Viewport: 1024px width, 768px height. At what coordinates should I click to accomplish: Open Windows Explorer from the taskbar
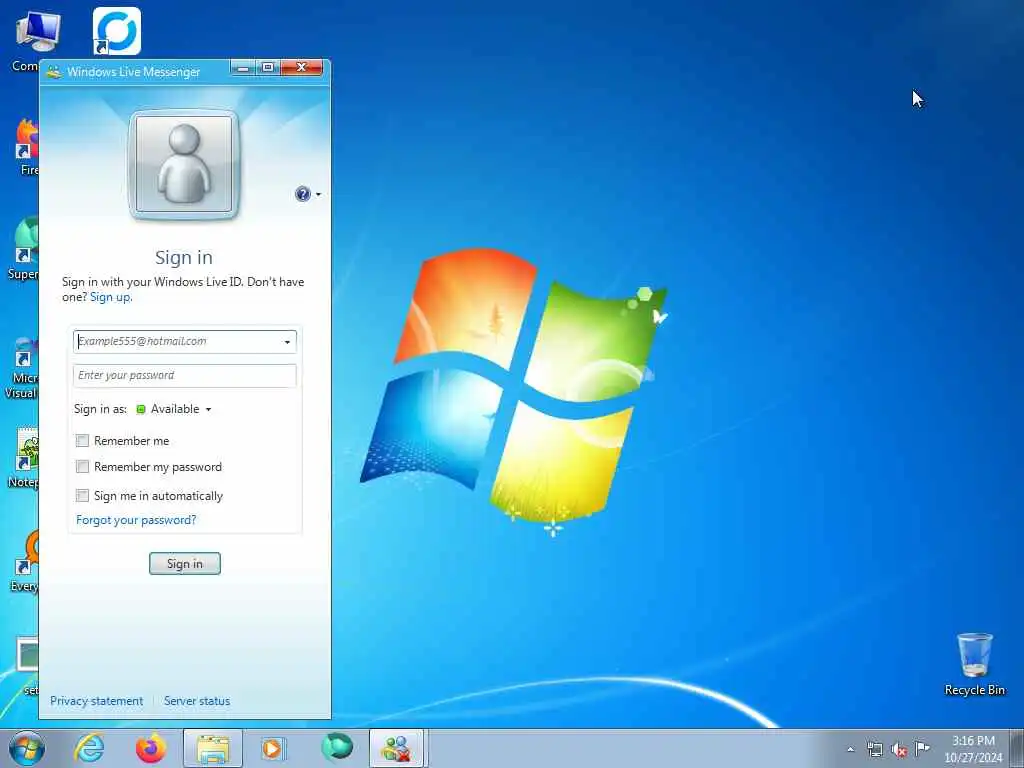click(x=213, y=748)
